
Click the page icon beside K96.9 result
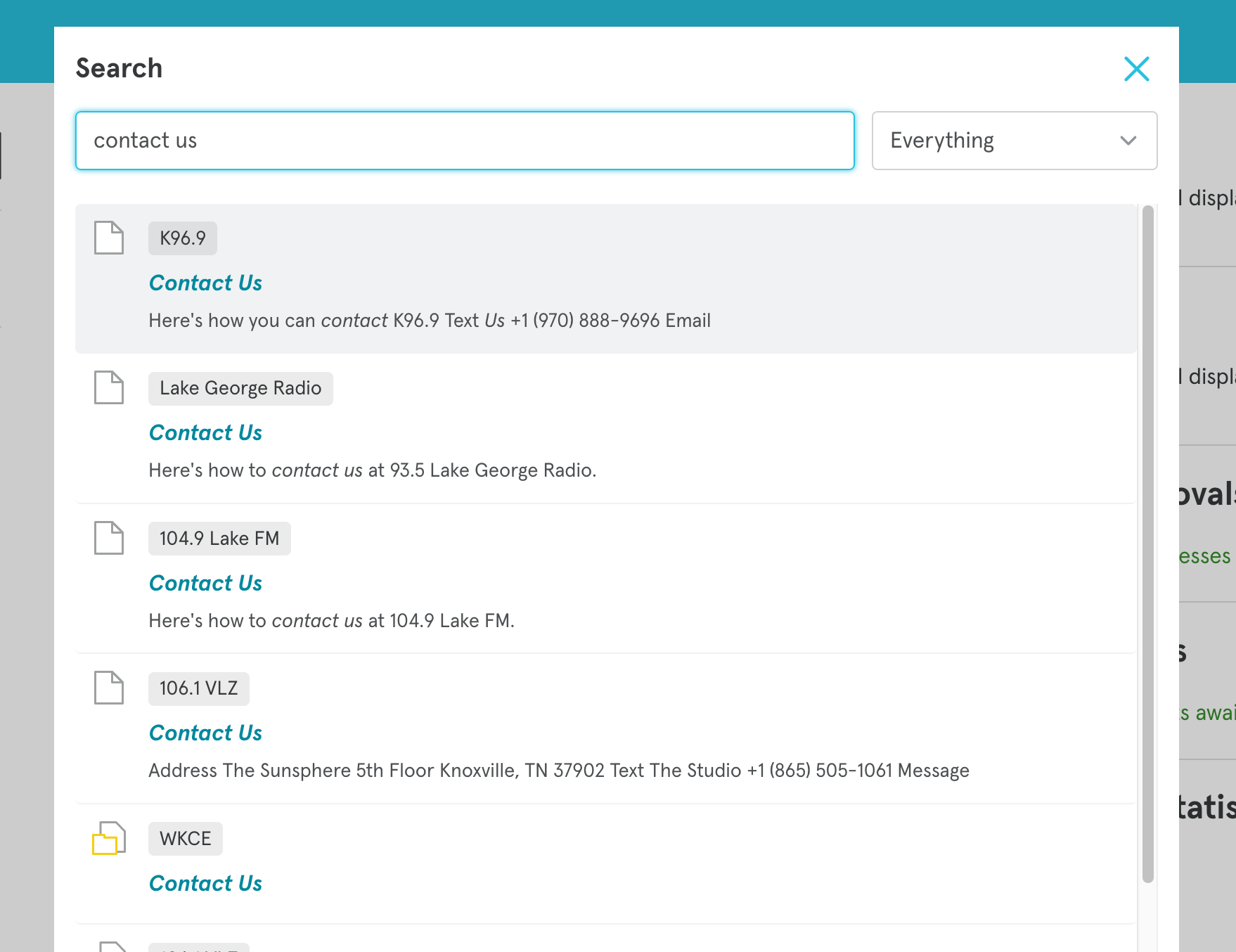pyautogui.click(x=109, y=238)
